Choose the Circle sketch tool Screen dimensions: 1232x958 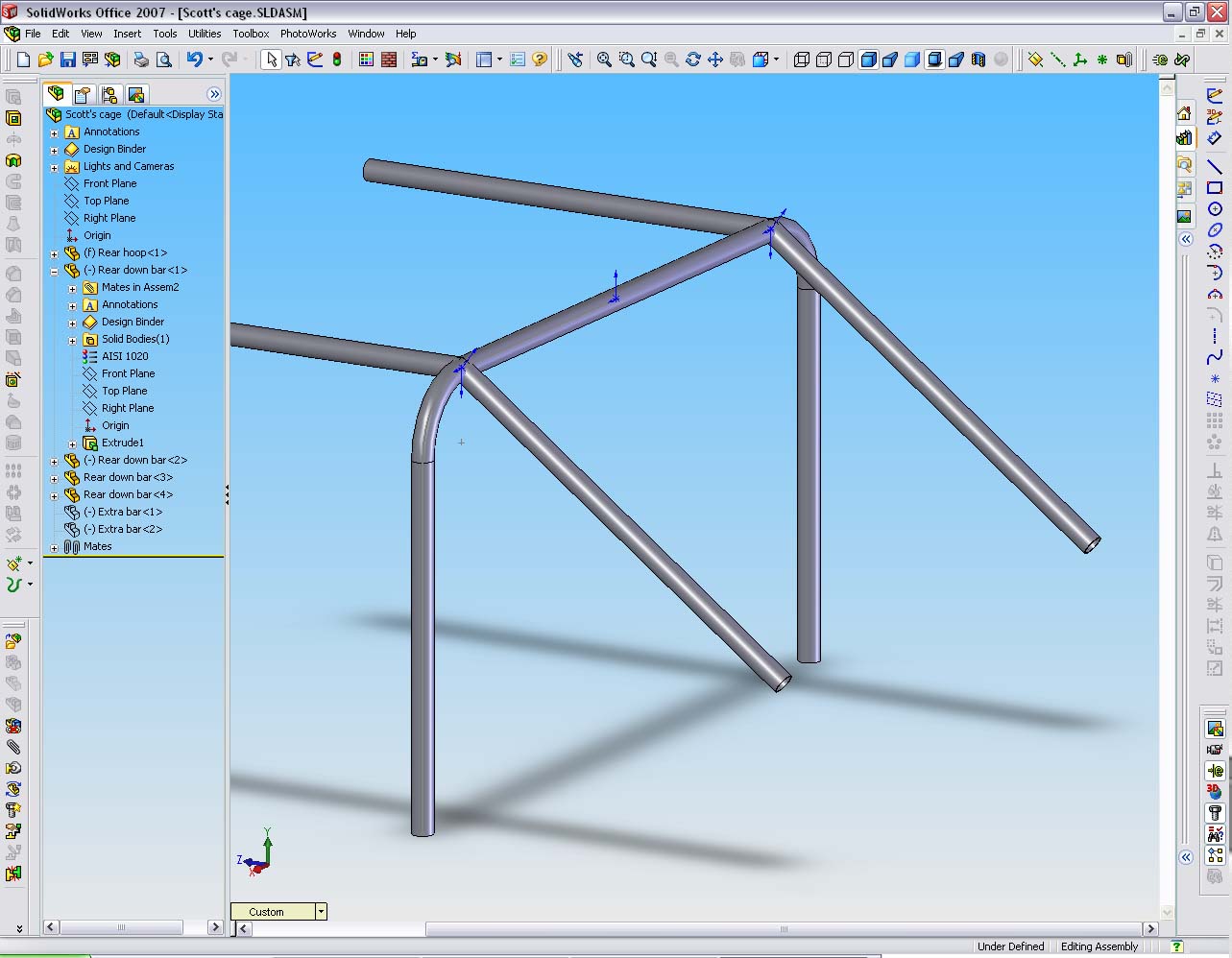coord(1215,209)
